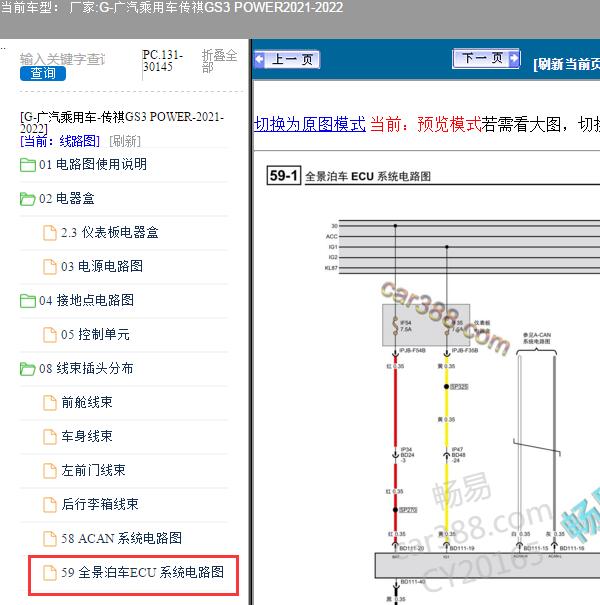Open 59 全景泊车ECU 系统电路图 page
The width and height of the screenshot is (600, 605).
(142, 572)
